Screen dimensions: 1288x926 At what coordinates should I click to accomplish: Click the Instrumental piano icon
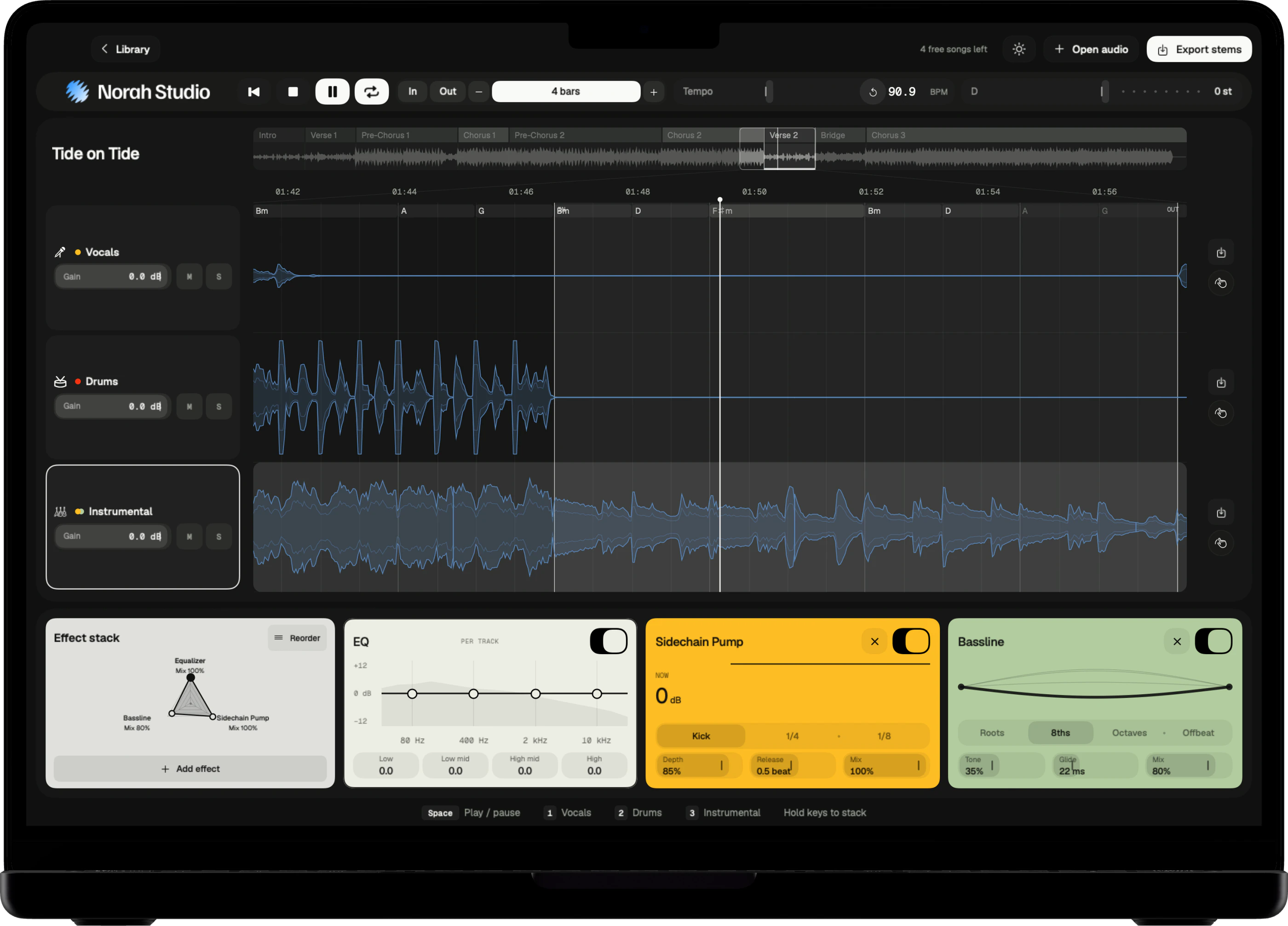tap(60, 512)
